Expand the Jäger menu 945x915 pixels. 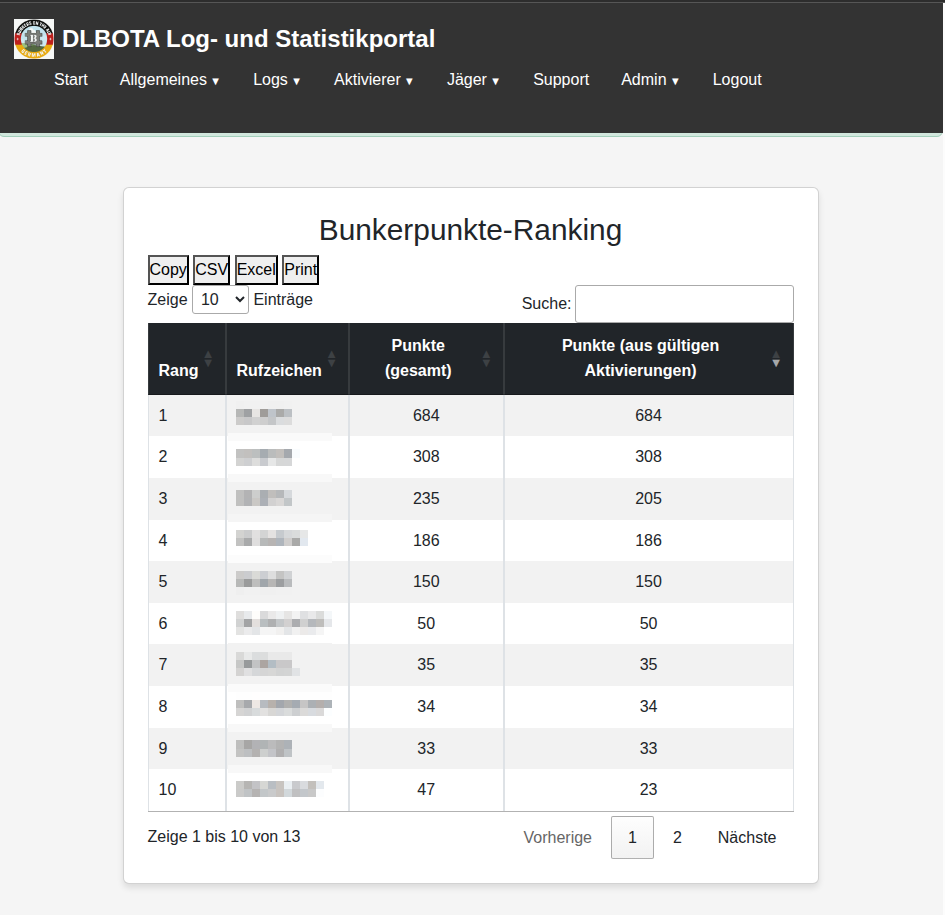click(x=473, y=80)
